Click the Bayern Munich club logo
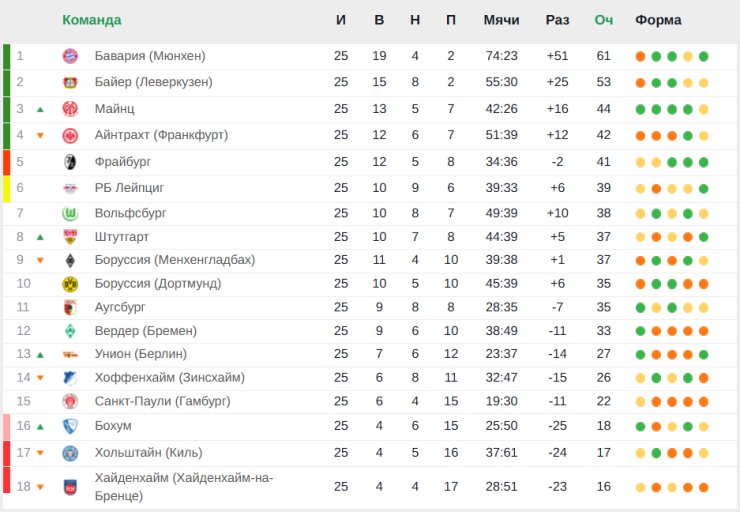 (x=70, y=56)
